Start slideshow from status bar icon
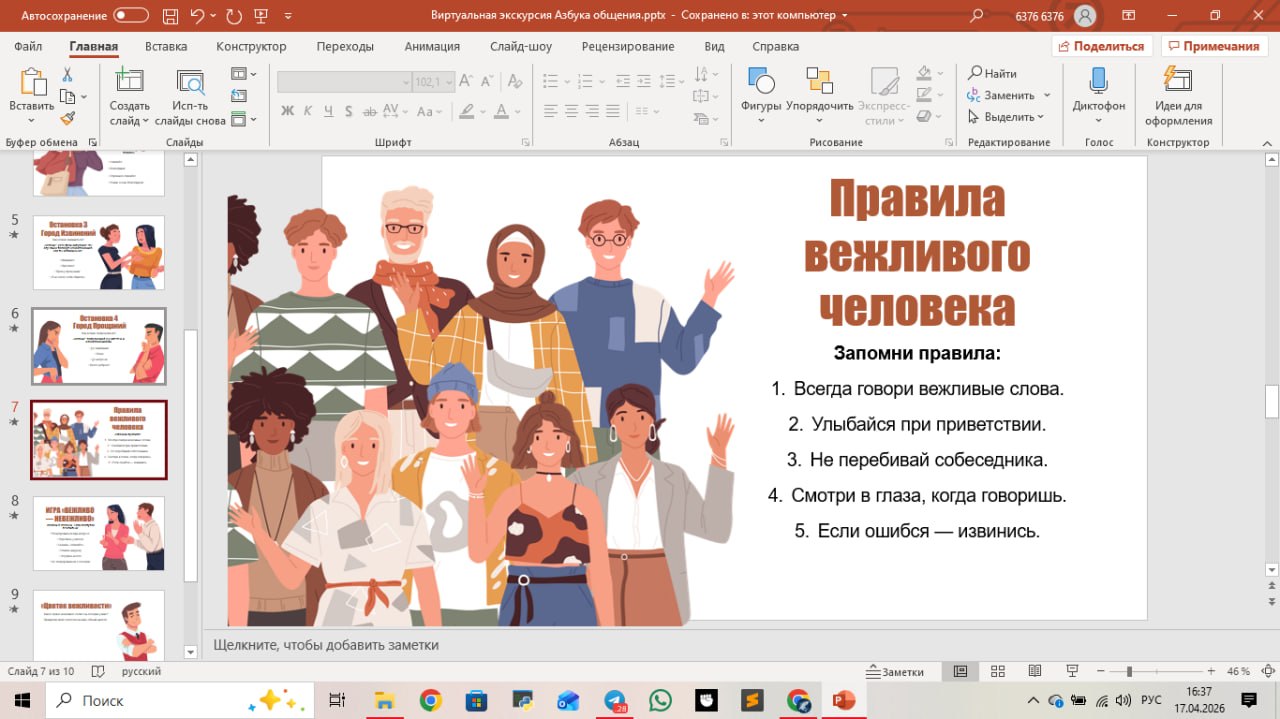Image resolution: width=1280 pixels, height=719 pixels. (1072, 671)
